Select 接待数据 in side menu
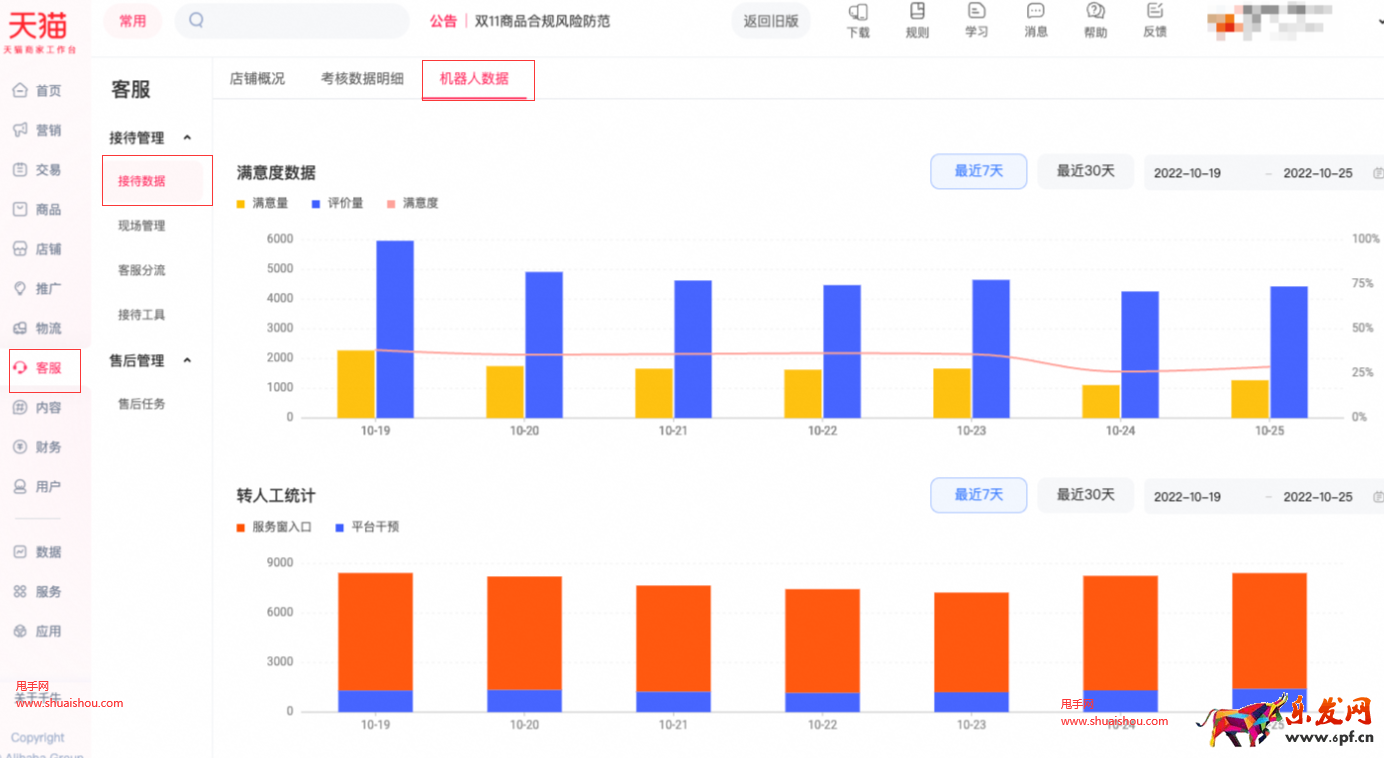This screenshot has width=1384, height=758. tap(142, 181)
